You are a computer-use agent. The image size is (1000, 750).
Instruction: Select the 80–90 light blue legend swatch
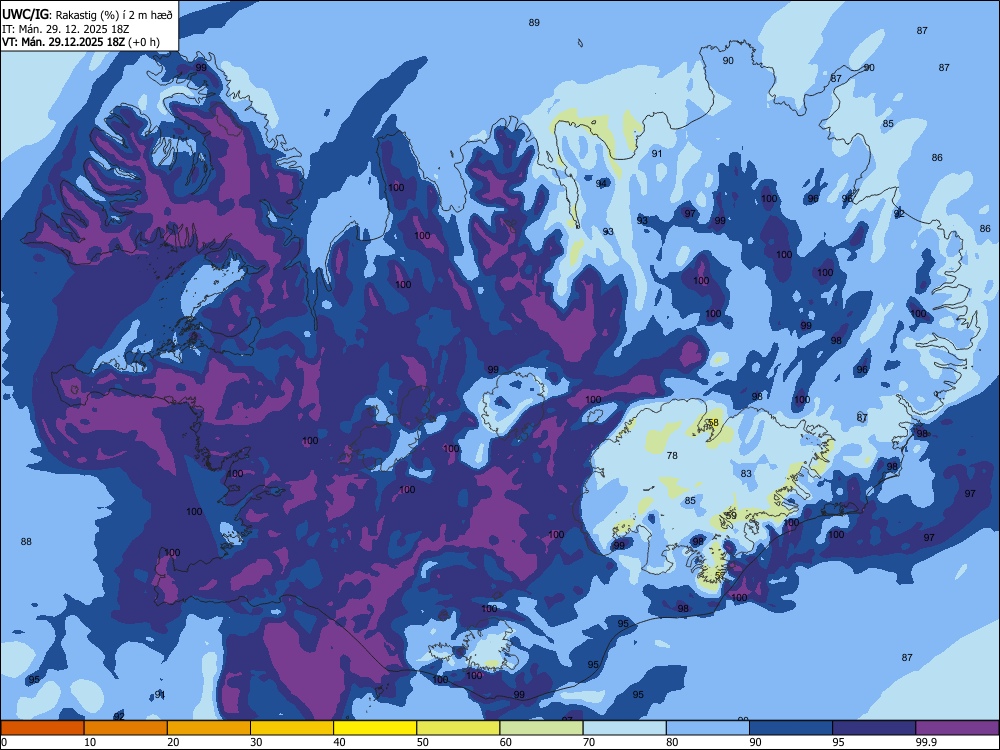pos(708,728)
